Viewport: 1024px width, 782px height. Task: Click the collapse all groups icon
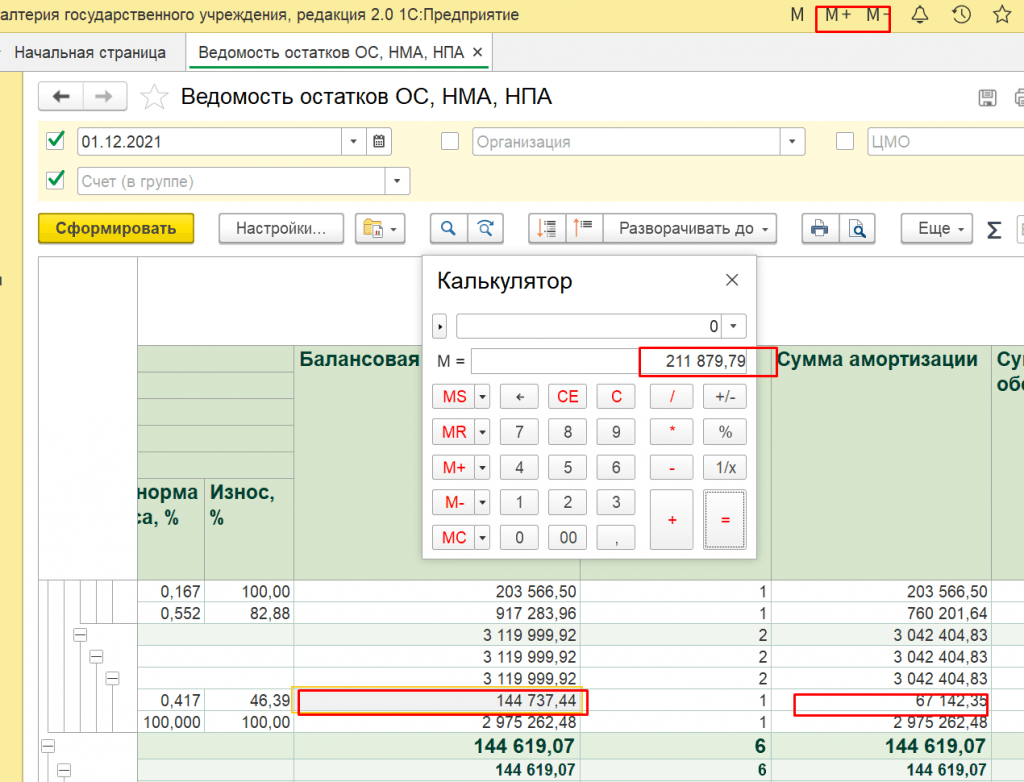tap(583, 228)
